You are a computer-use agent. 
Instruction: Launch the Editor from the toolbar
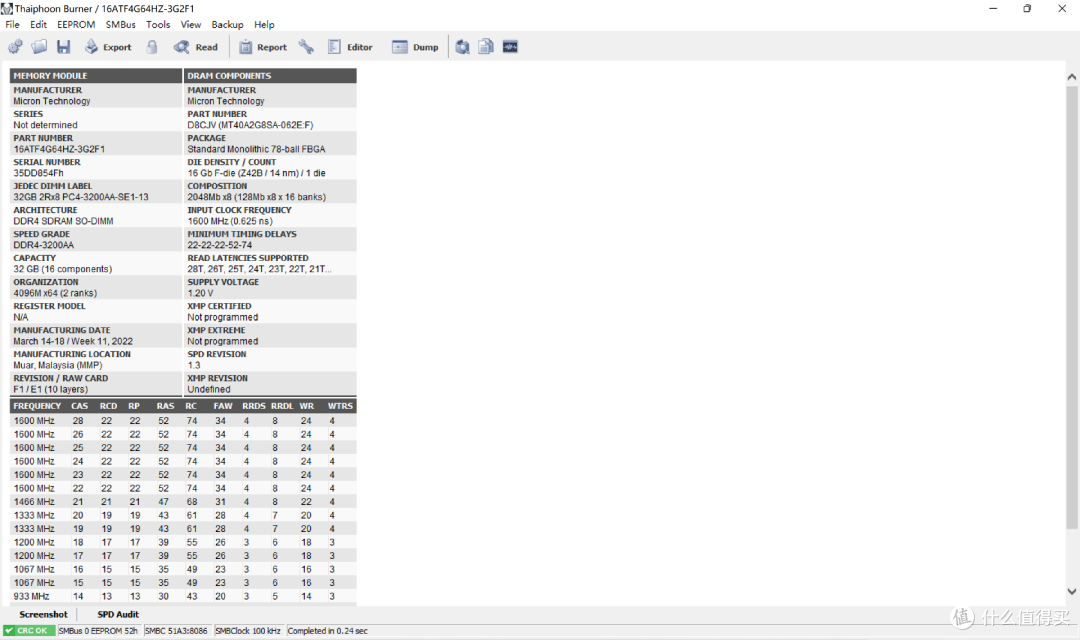pos(350,47)
